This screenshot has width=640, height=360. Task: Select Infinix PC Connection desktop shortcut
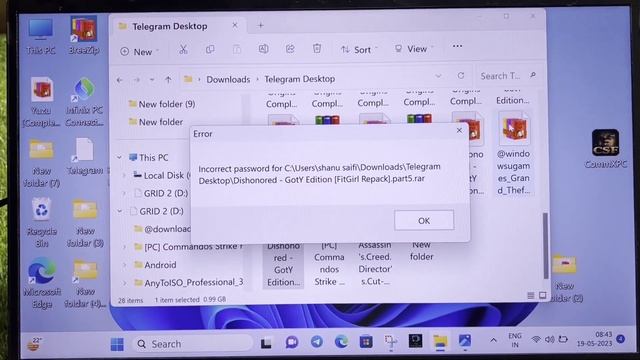84,102
